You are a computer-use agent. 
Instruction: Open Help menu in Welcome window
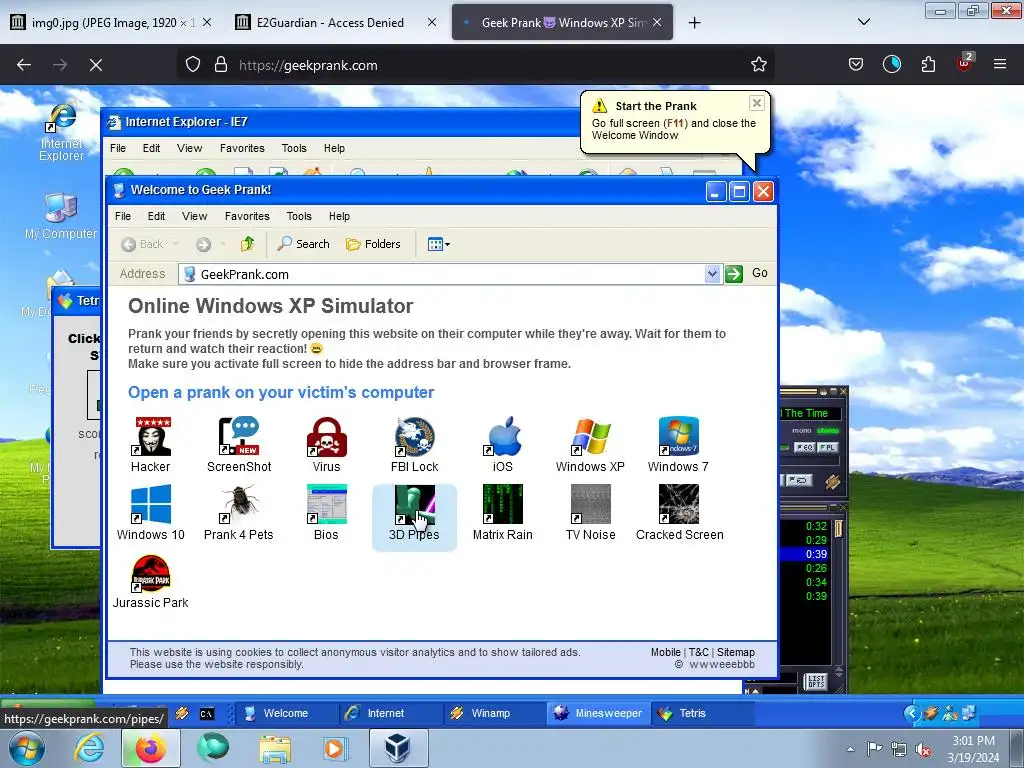point(339,216)
